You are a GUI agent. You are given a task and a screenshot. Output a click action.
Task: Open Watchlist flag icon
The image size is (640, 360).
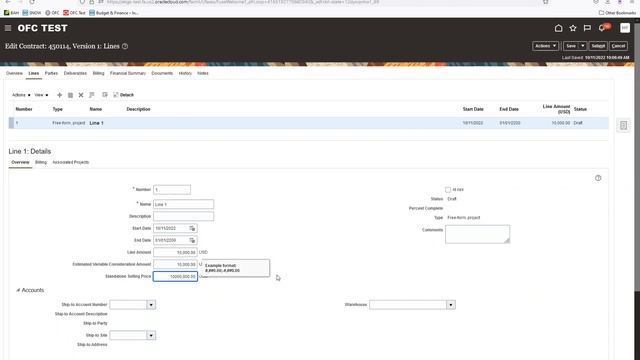coord(587,28)
